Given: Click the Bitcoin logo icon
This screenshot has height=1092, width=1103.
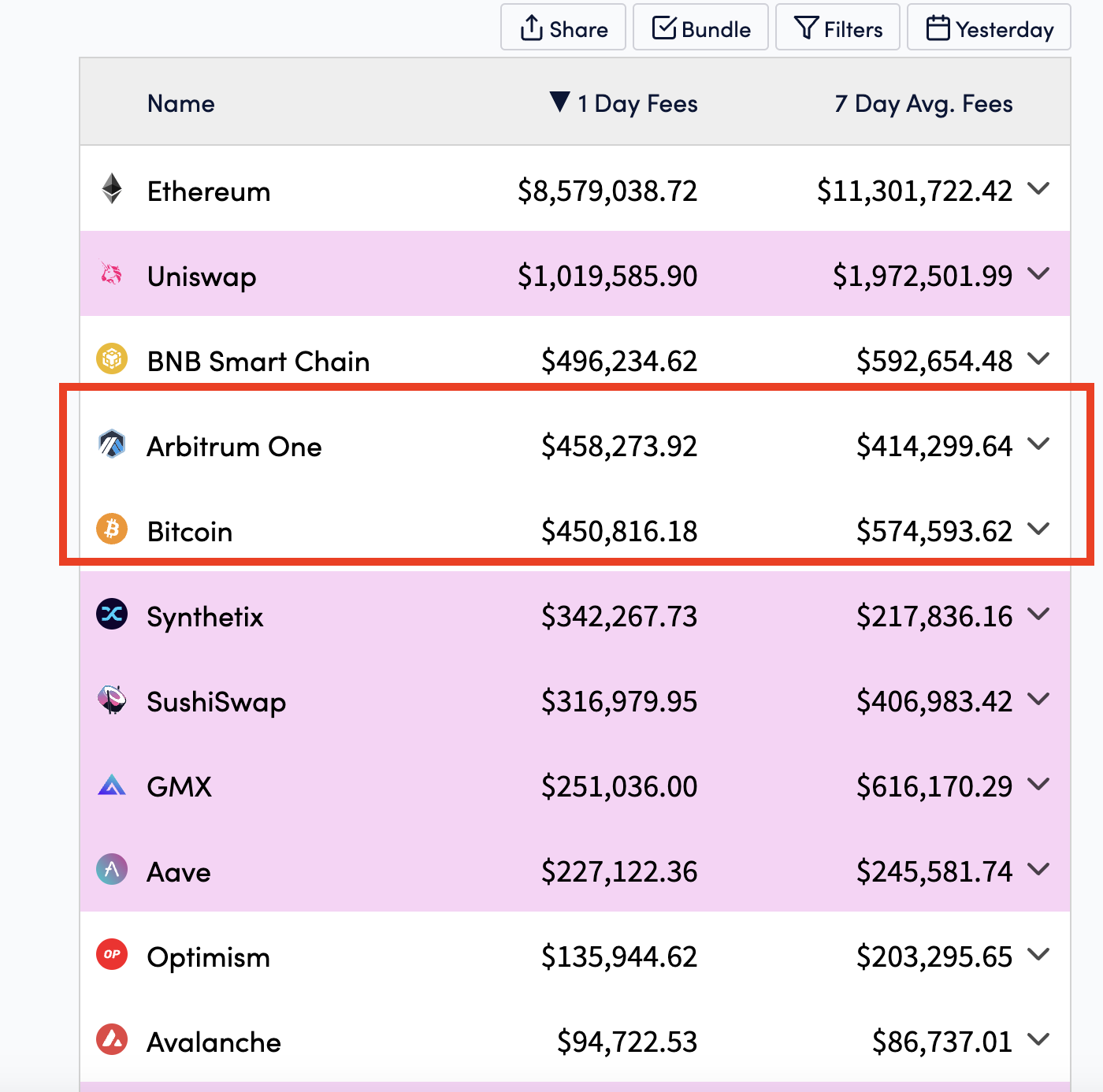Looking at the screenshot, I should [112, 529].
